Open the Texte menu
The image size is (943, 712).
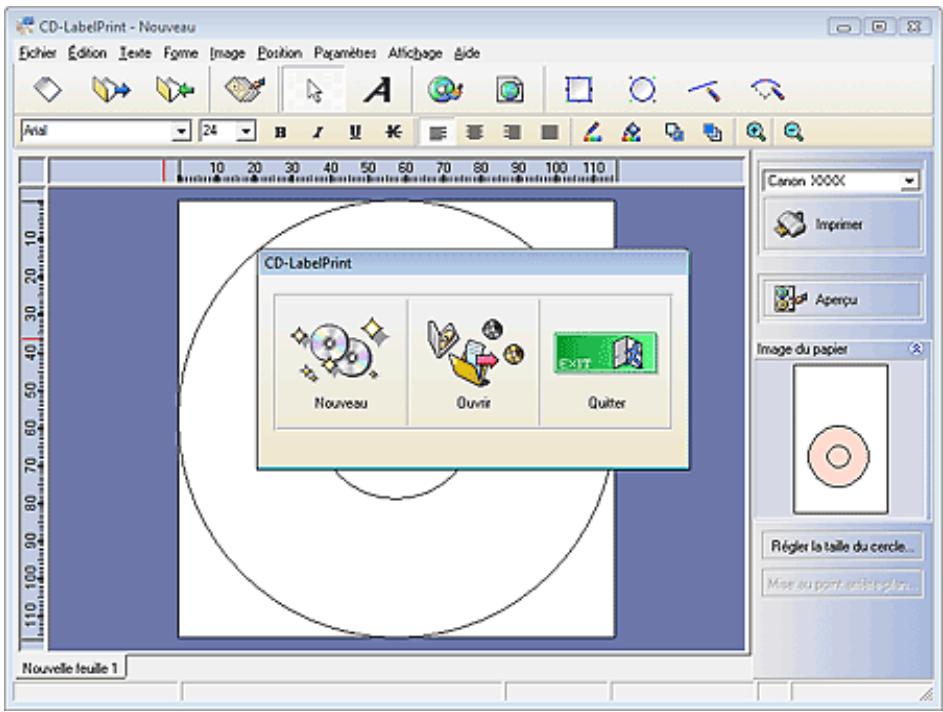click(135, 53)
